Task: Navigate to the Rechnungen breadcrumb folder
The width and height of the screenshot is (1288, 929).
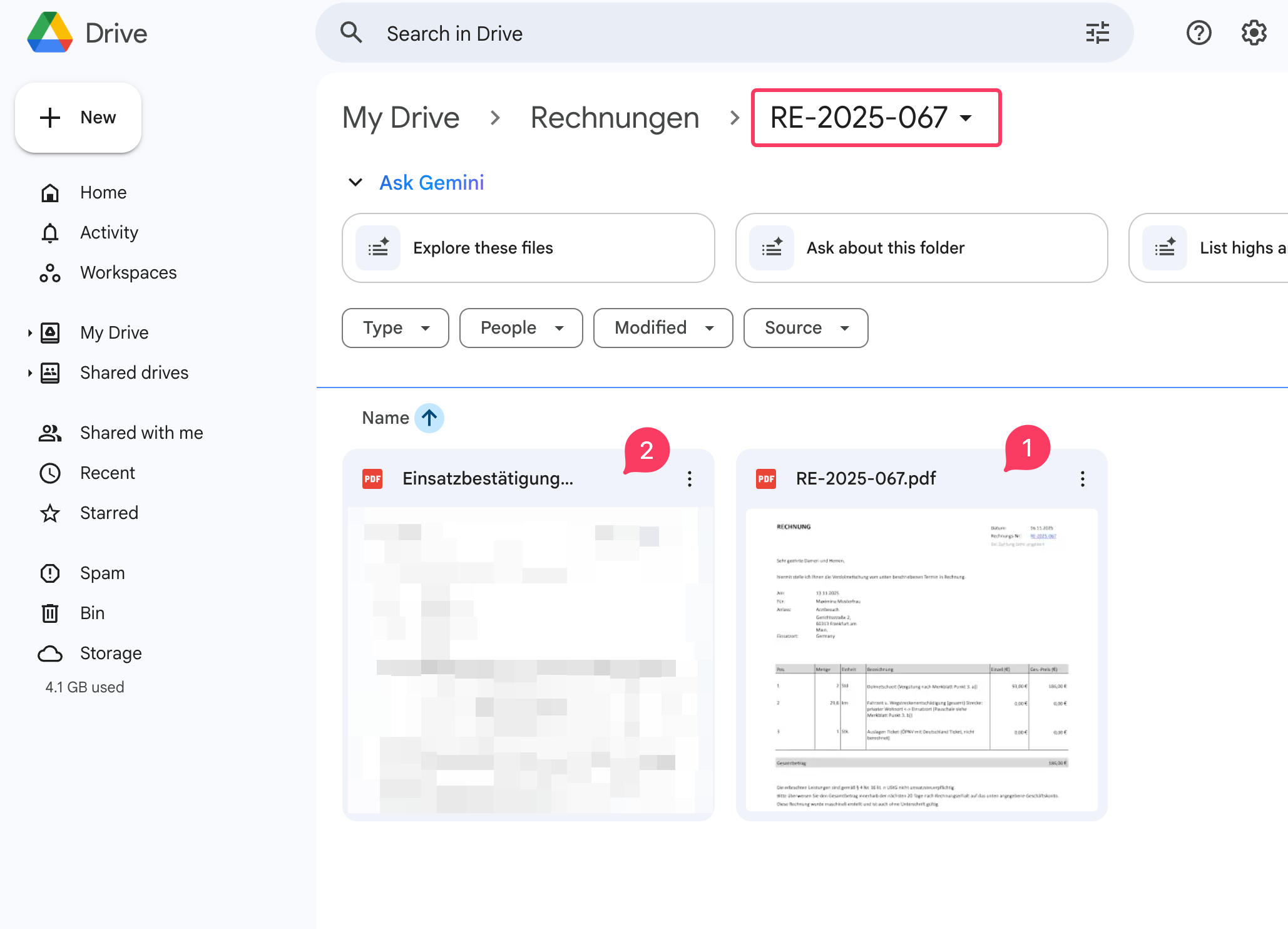Action: point(614,118)
